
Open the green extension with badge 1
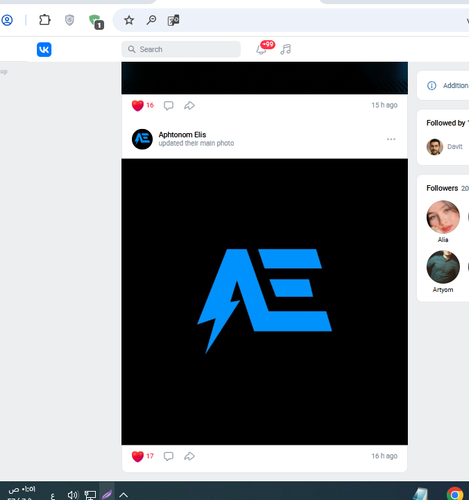[96, 21]
